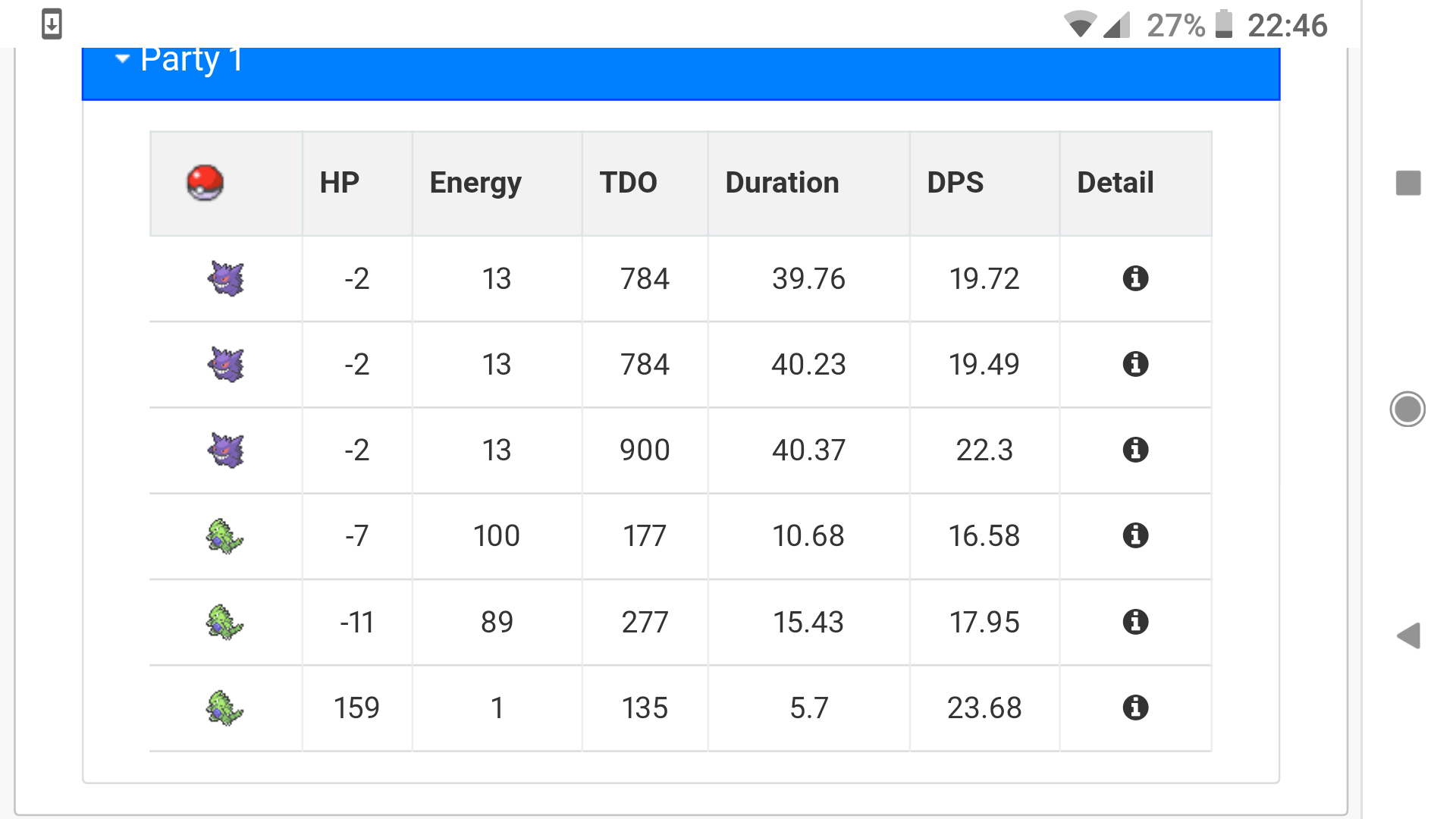Select Gengar sprite in the 22.3 DPS row
Image resolution: width=1456 pixels, height=819 pixels.
[x=226, y=450]
